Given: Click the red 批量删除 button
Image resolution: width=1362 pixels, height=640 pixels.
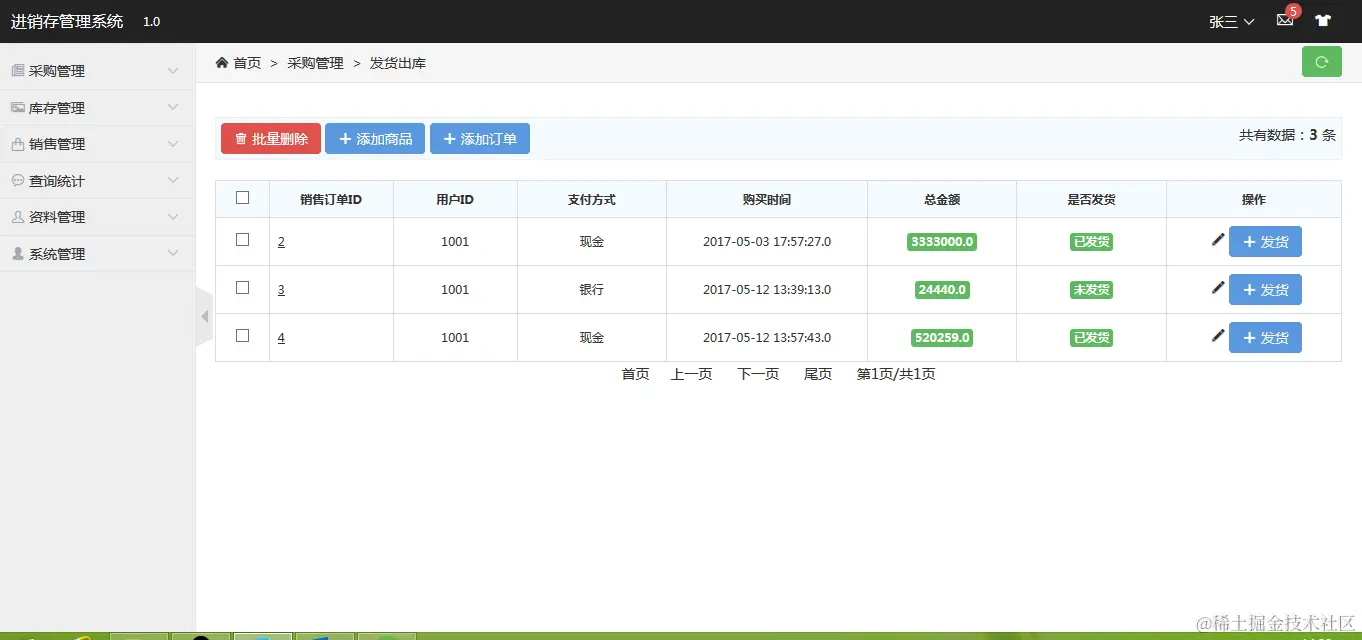Looking at the screenshot, I should click(x=271, y=139).
